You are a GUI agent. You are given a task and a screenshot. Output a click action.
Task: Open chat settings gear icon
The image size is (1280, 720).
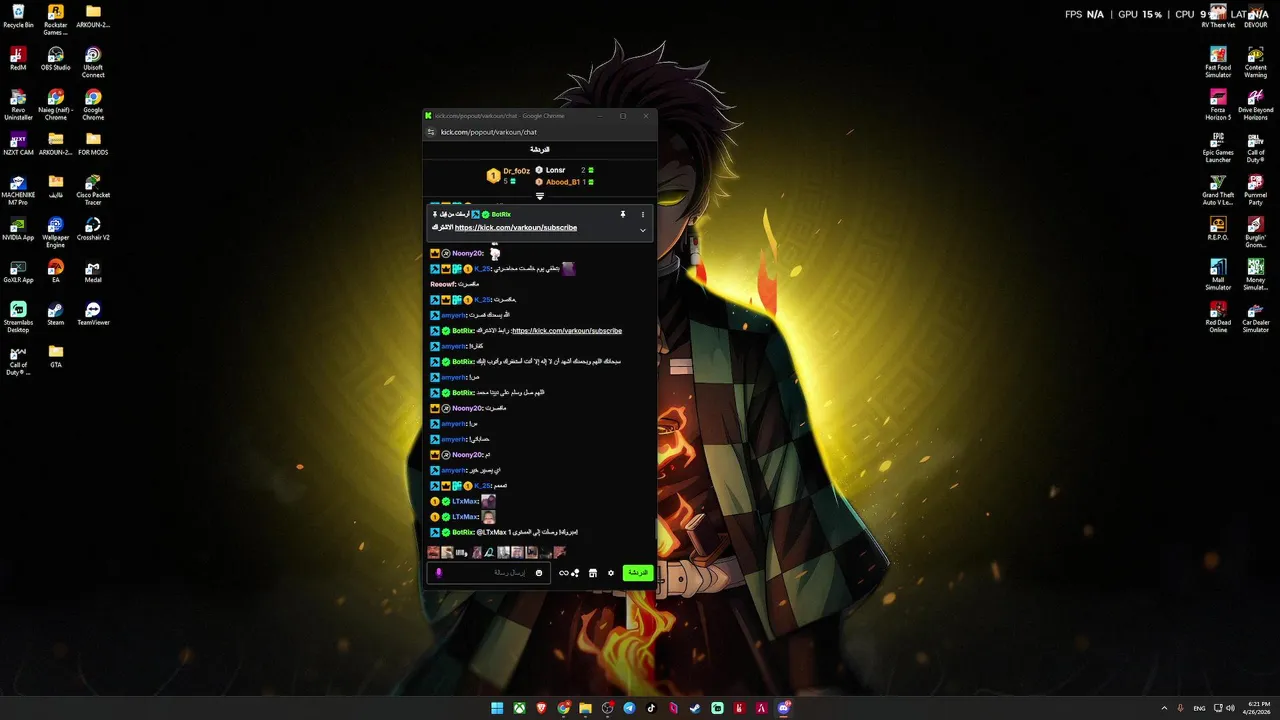[610, 573]
